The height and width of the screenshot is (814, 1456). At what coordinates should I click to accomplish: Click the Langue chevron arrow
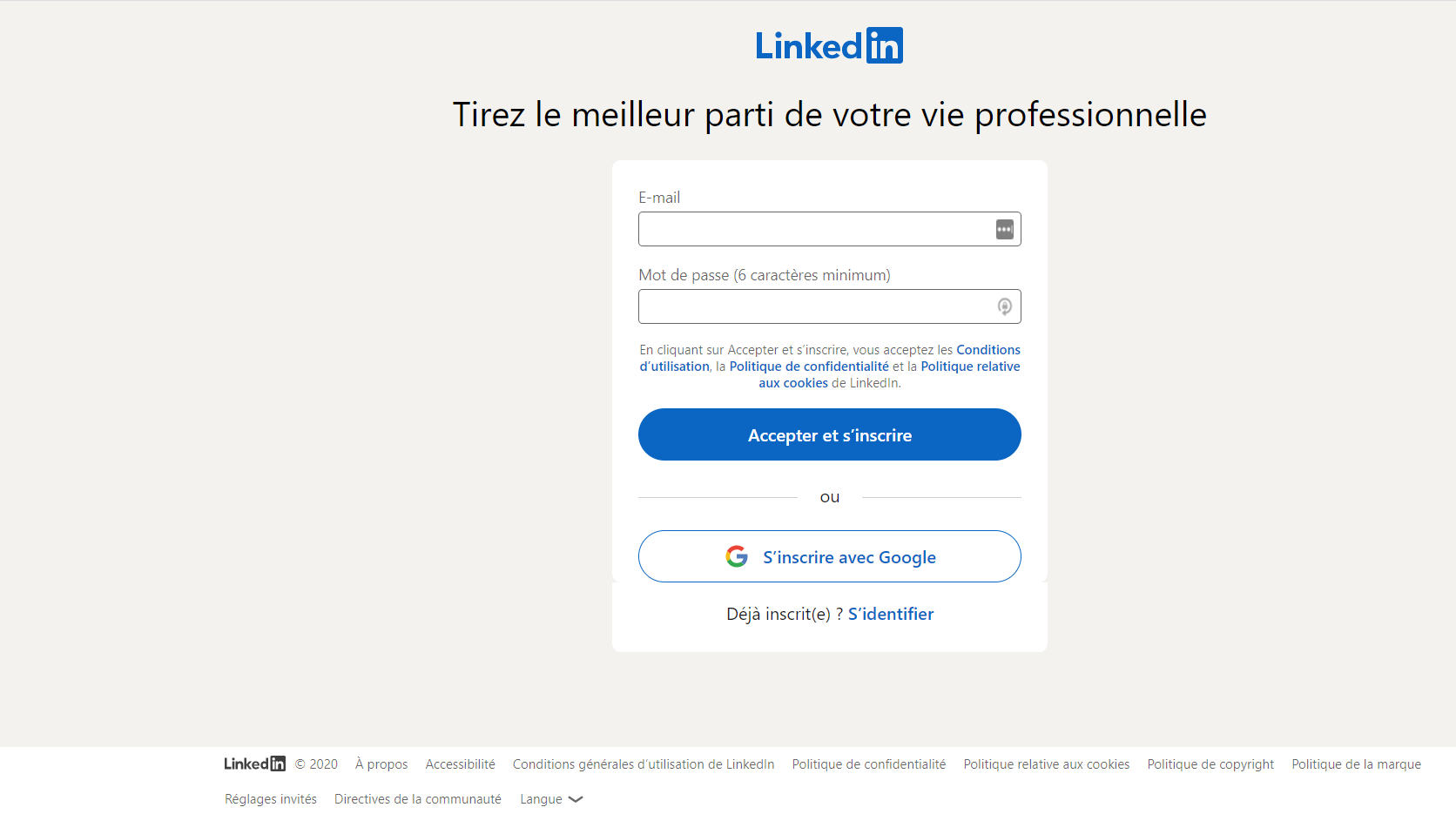point(576,799)
